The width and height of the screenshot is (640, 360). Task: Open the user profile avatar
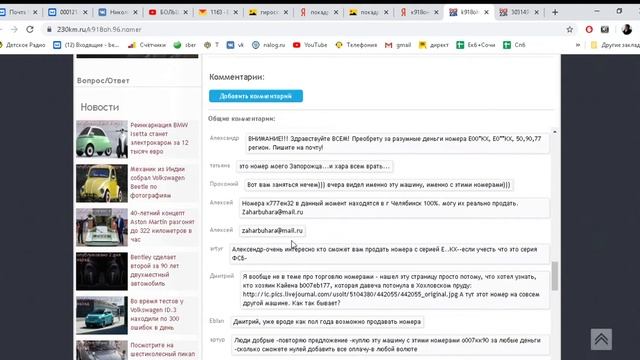point(627,29)
